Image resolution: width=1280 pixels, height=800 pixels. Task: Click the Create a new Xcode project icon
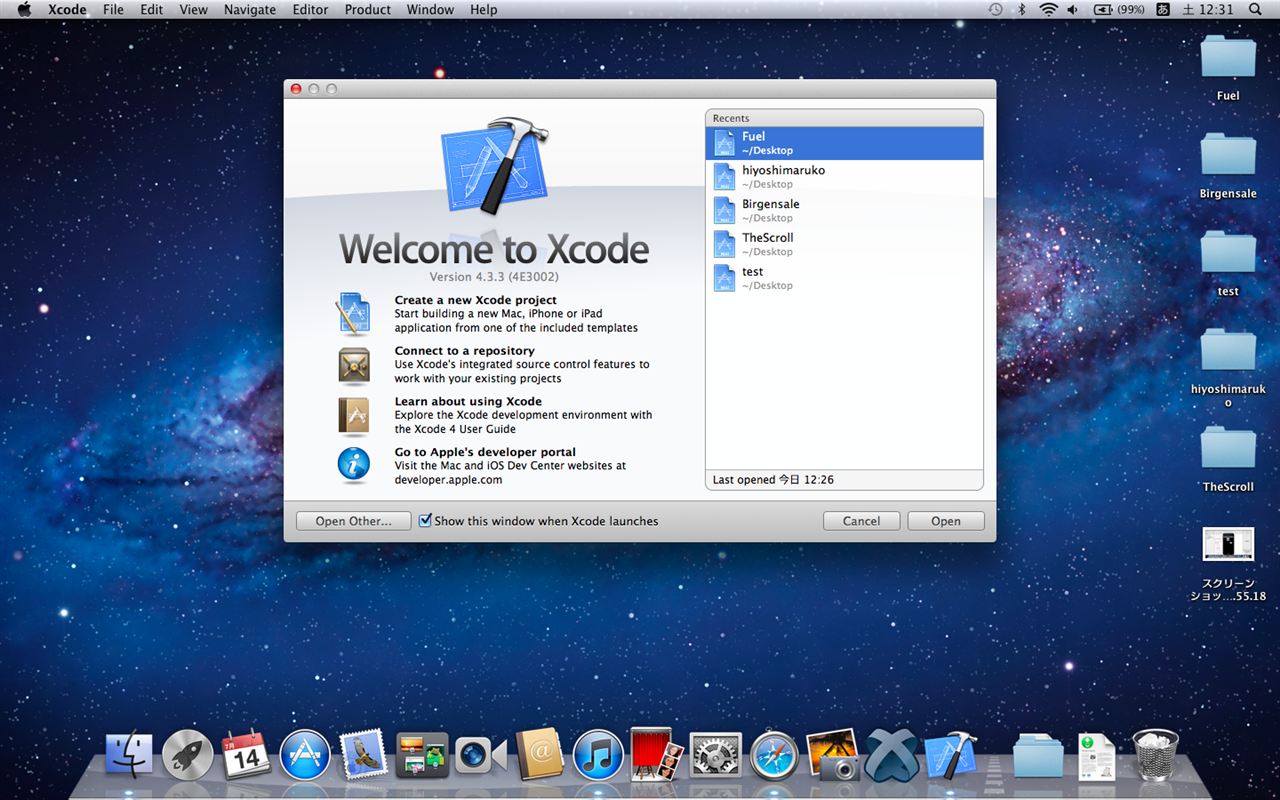[354, 314]
